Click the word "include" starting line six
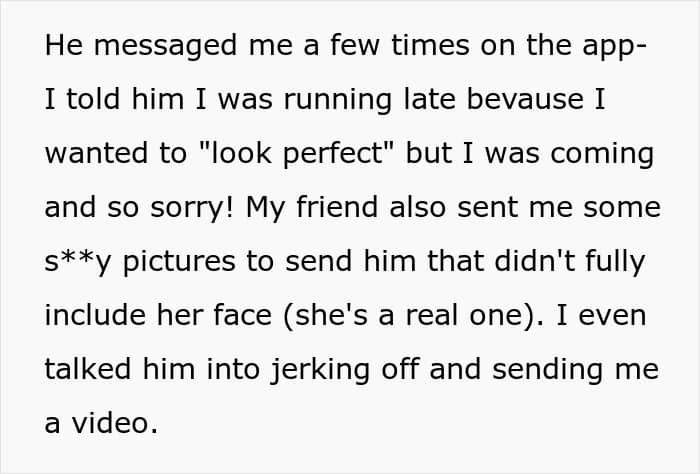Viewport: 700px width, 474px height. click(95, 315)
